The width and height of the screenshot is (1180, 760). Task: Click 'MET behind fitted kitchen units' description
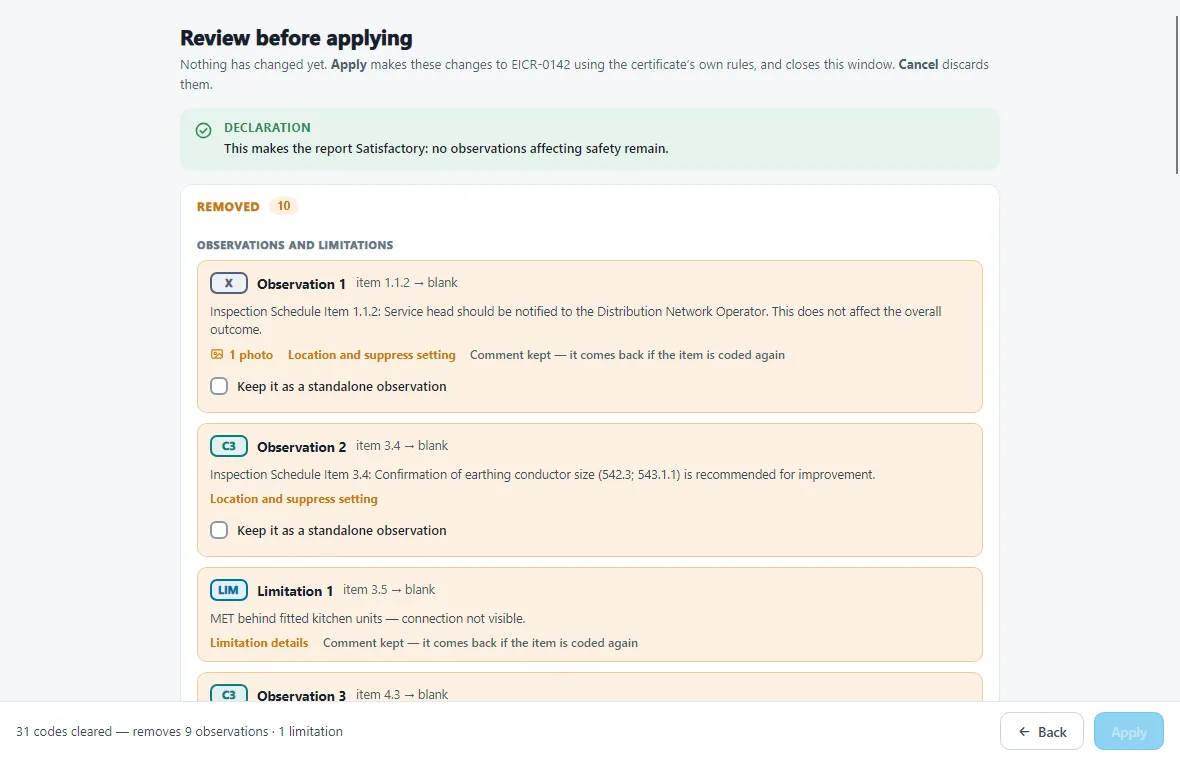point(367,619)
